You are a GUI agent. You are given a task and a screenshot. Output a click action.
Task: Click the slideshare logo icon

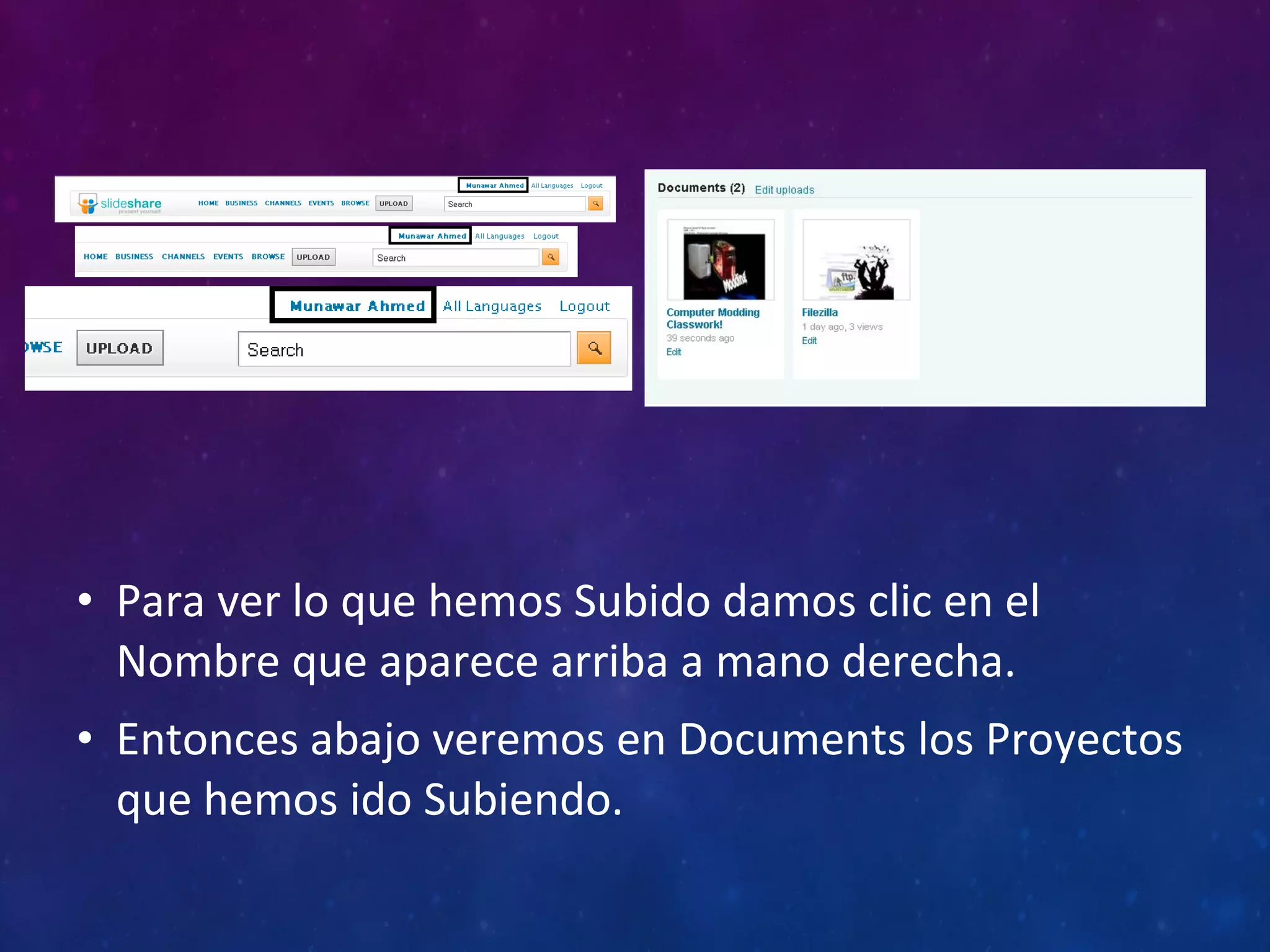click(x=88, y=203)
